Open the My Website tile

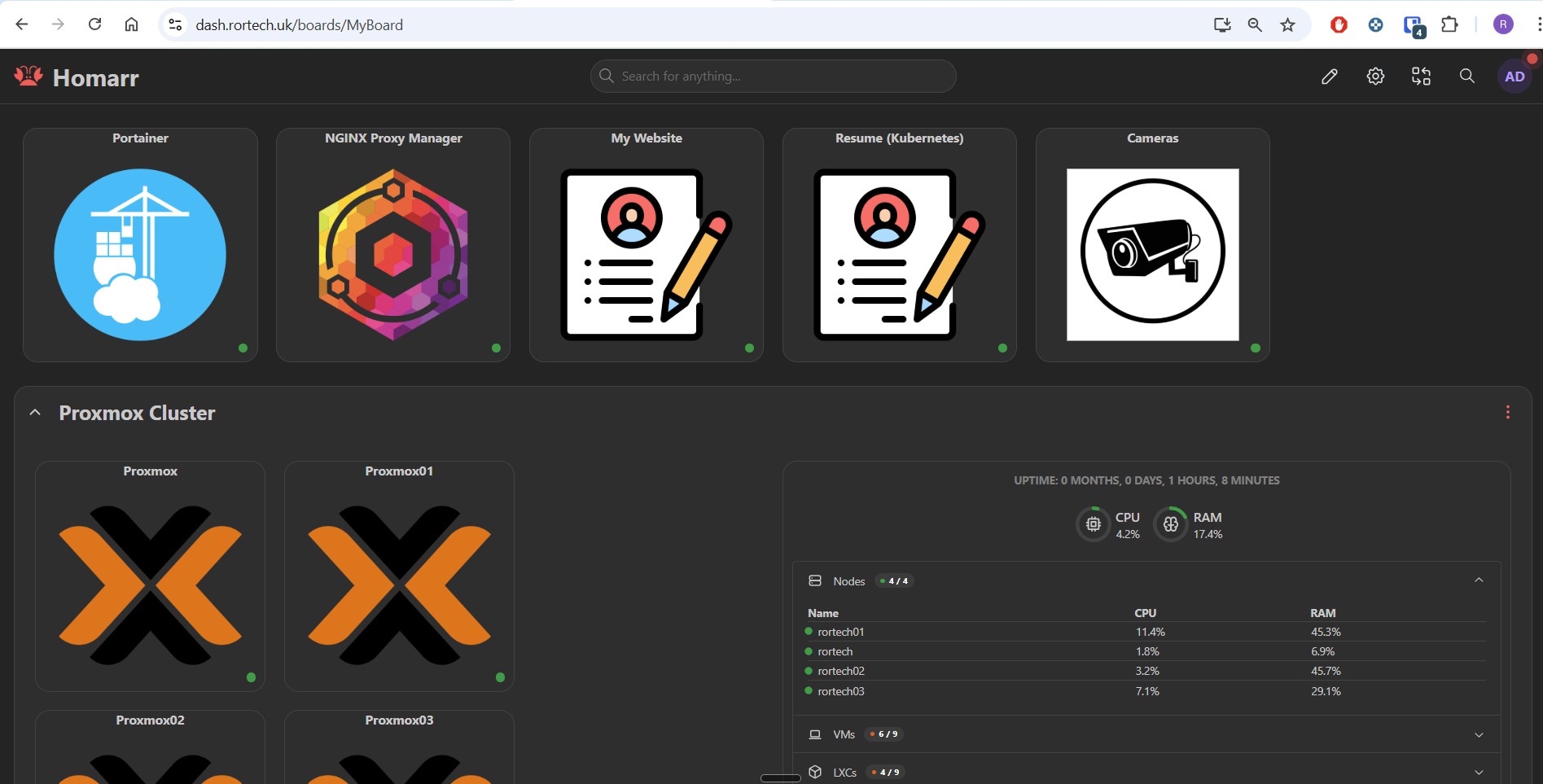[x=647, y=244]
